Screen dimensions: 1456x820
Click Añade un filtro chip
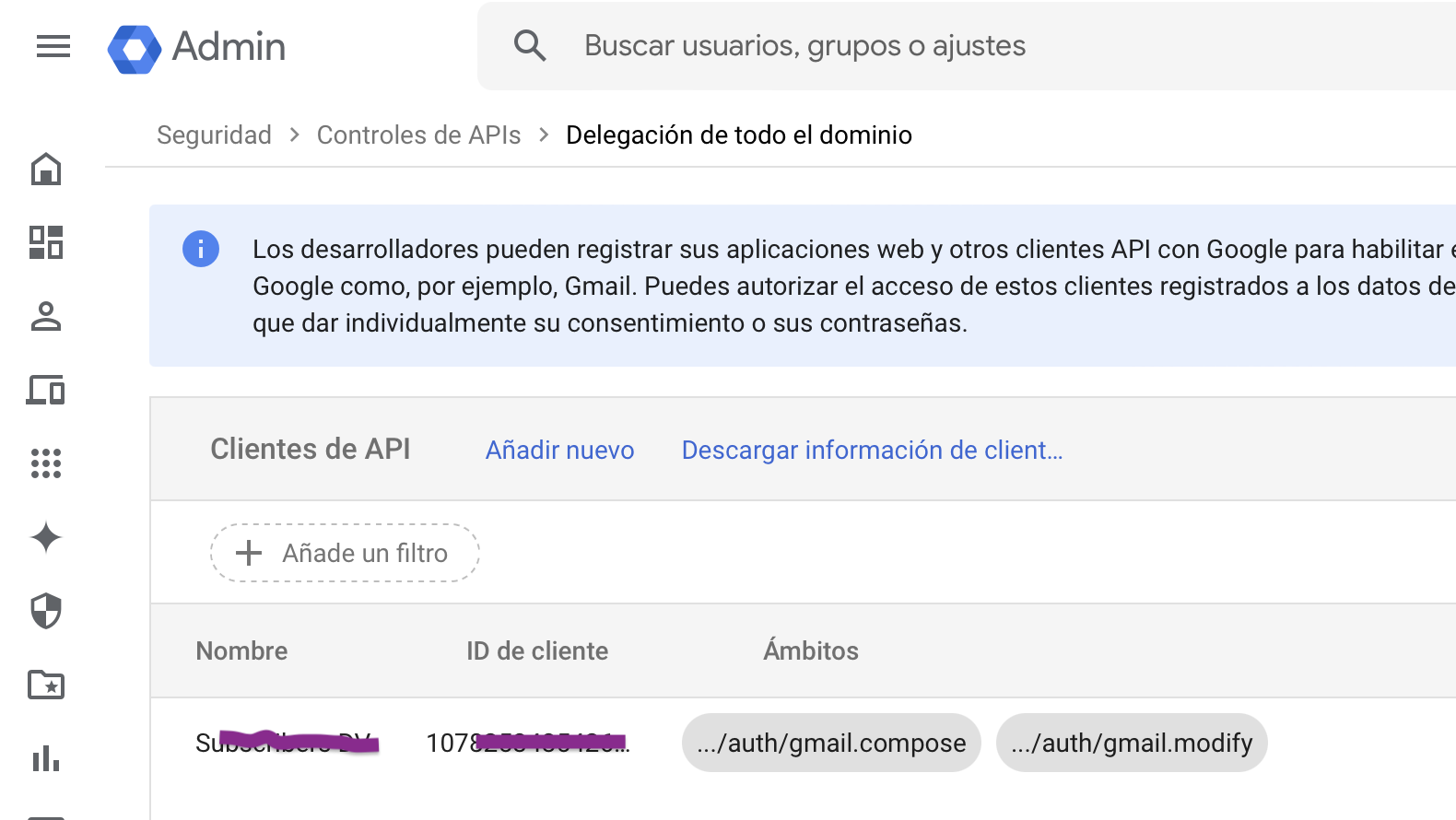coord(345,553)
